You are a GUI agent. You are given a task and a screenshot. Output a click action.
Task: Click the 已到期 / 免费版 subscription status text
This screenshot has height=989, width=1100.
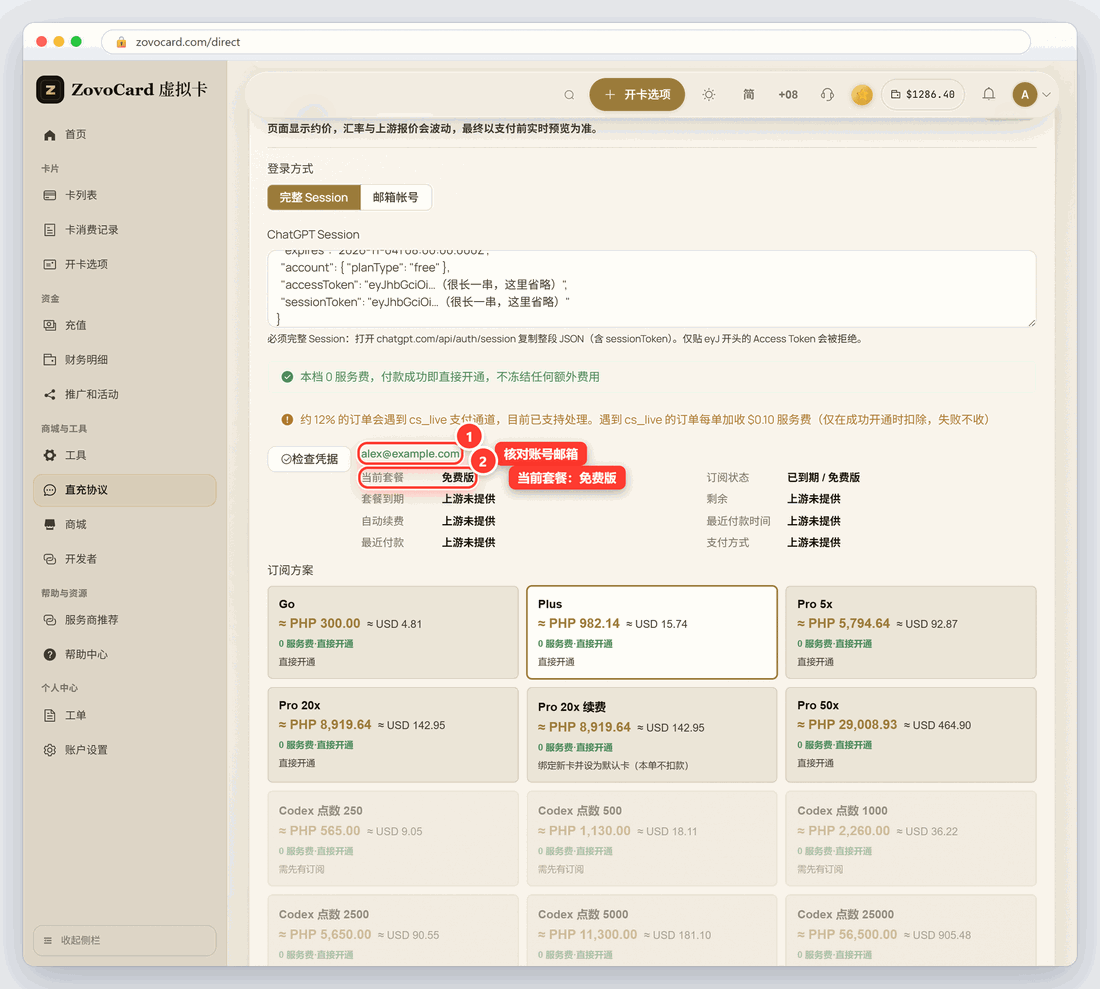[x=824, y=478]
